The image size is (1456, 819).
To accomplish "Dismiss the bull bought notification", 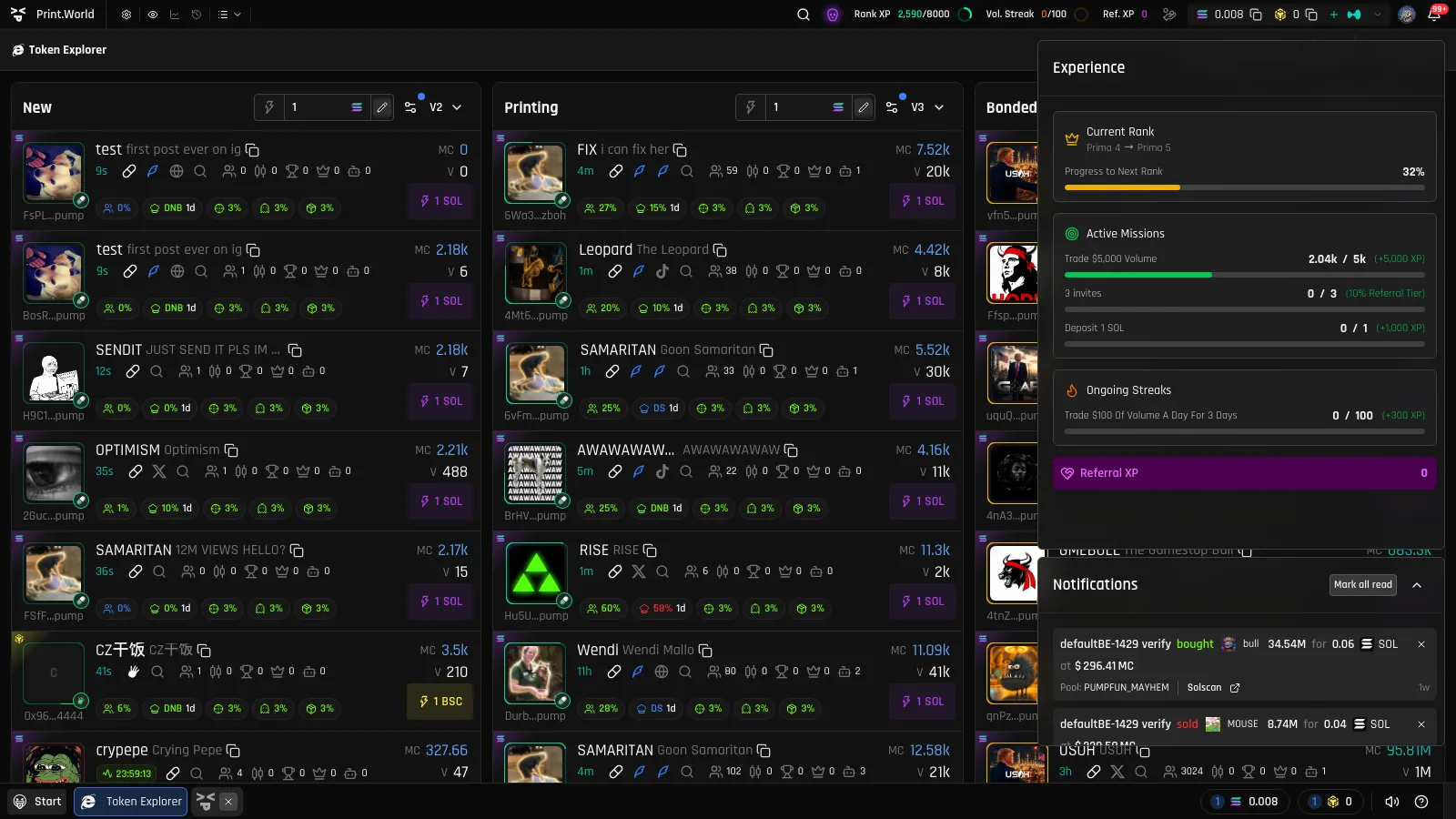I will pyautogui.click(x=1421, y=644).
